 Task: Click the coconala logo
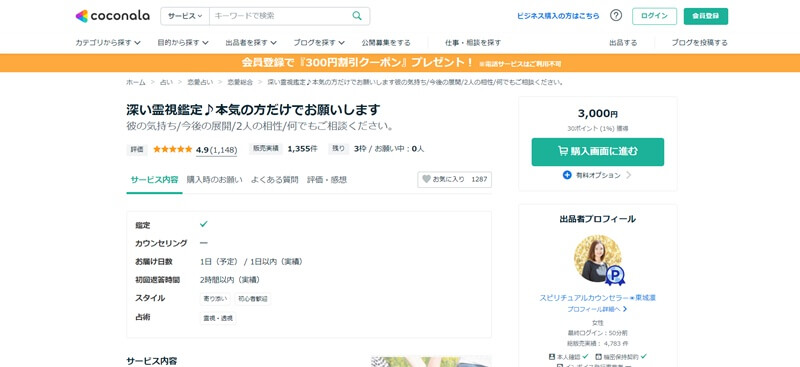[112, 16]
